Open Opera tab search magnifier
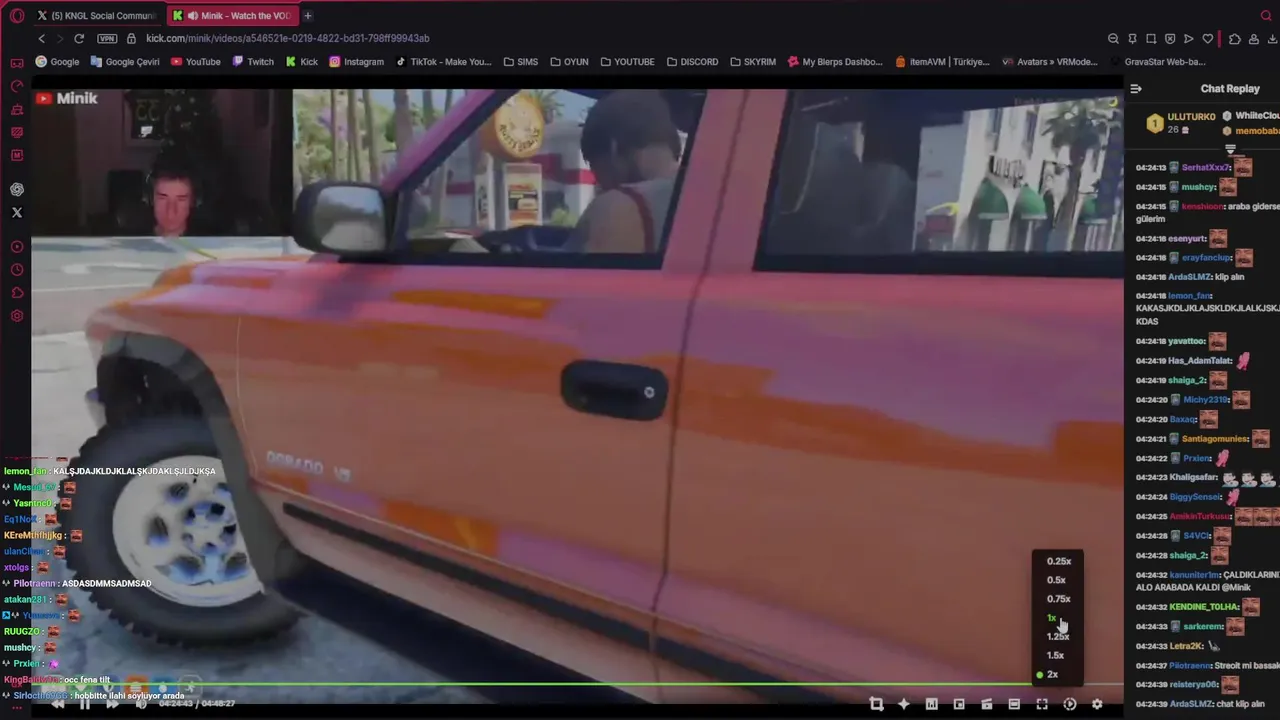1280x720 pixels. (1266, 15)
